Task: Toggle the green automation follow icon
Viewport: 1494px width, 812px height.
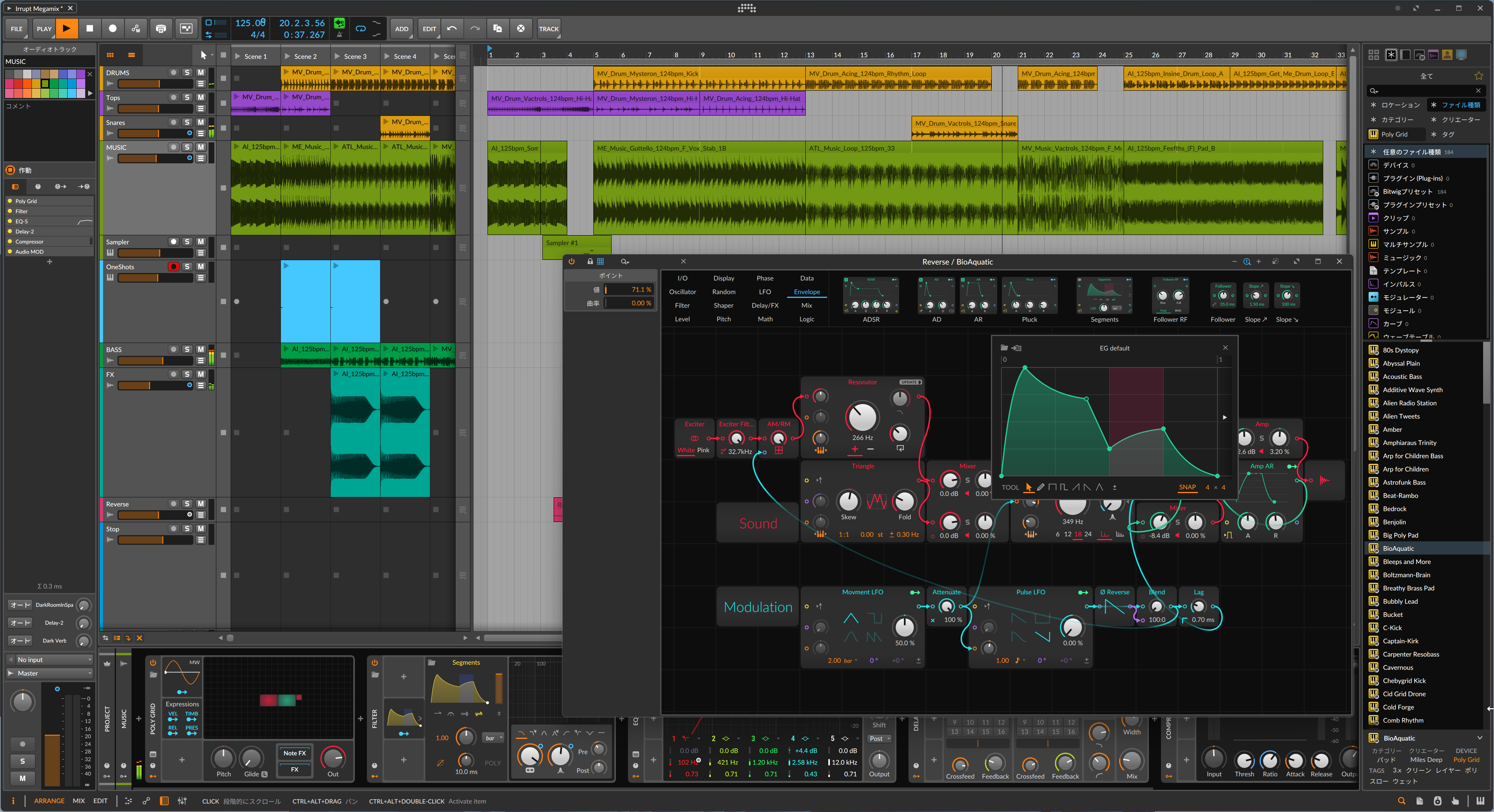Action: point(339,23)
